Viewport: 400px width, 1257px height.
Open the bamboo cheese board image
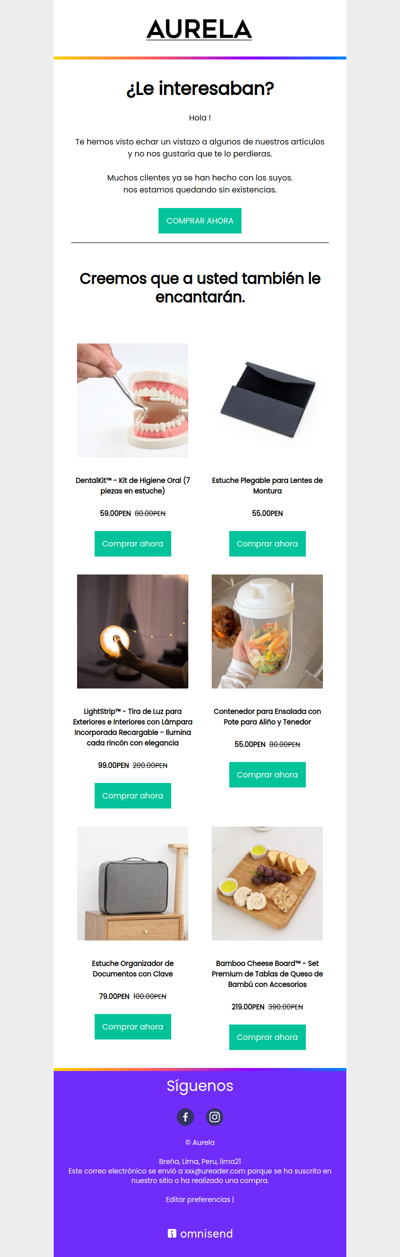(267, 883)
